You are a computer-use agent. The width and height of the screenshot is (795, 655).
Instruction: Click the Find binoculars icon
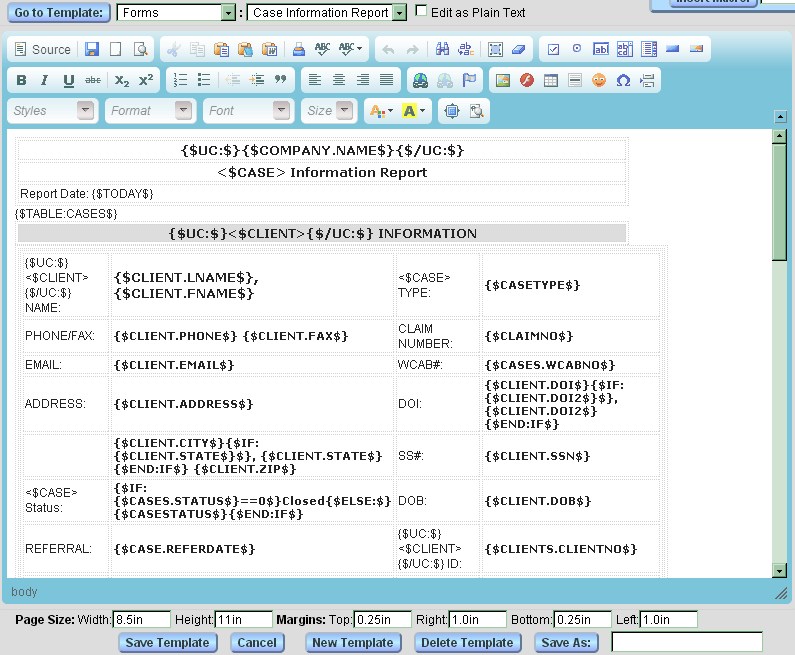pyautogui.click(x=442, y=49)
